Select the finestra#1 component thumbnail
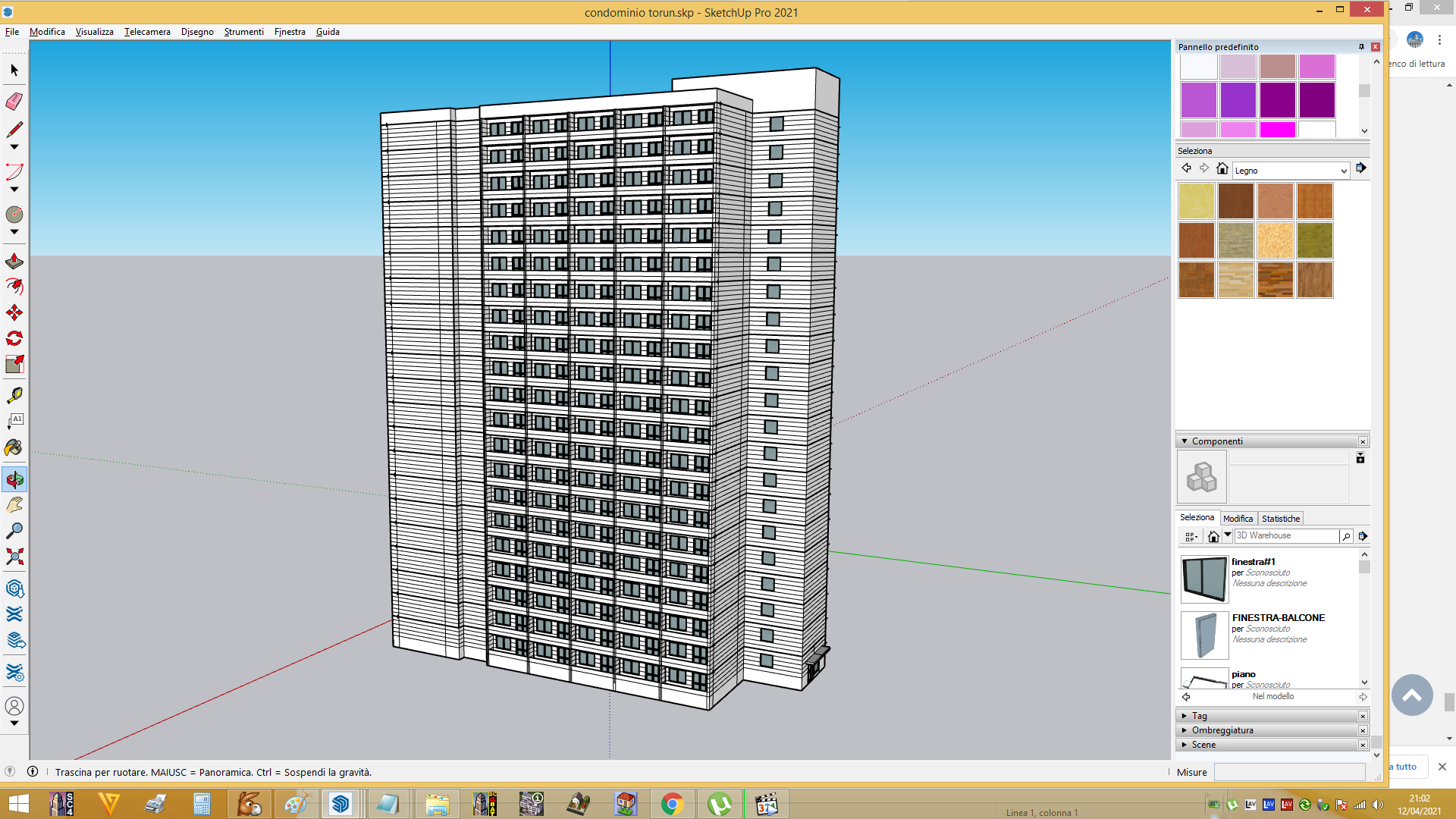This screenshot has height=819, width=1456. click(1204, 579)
